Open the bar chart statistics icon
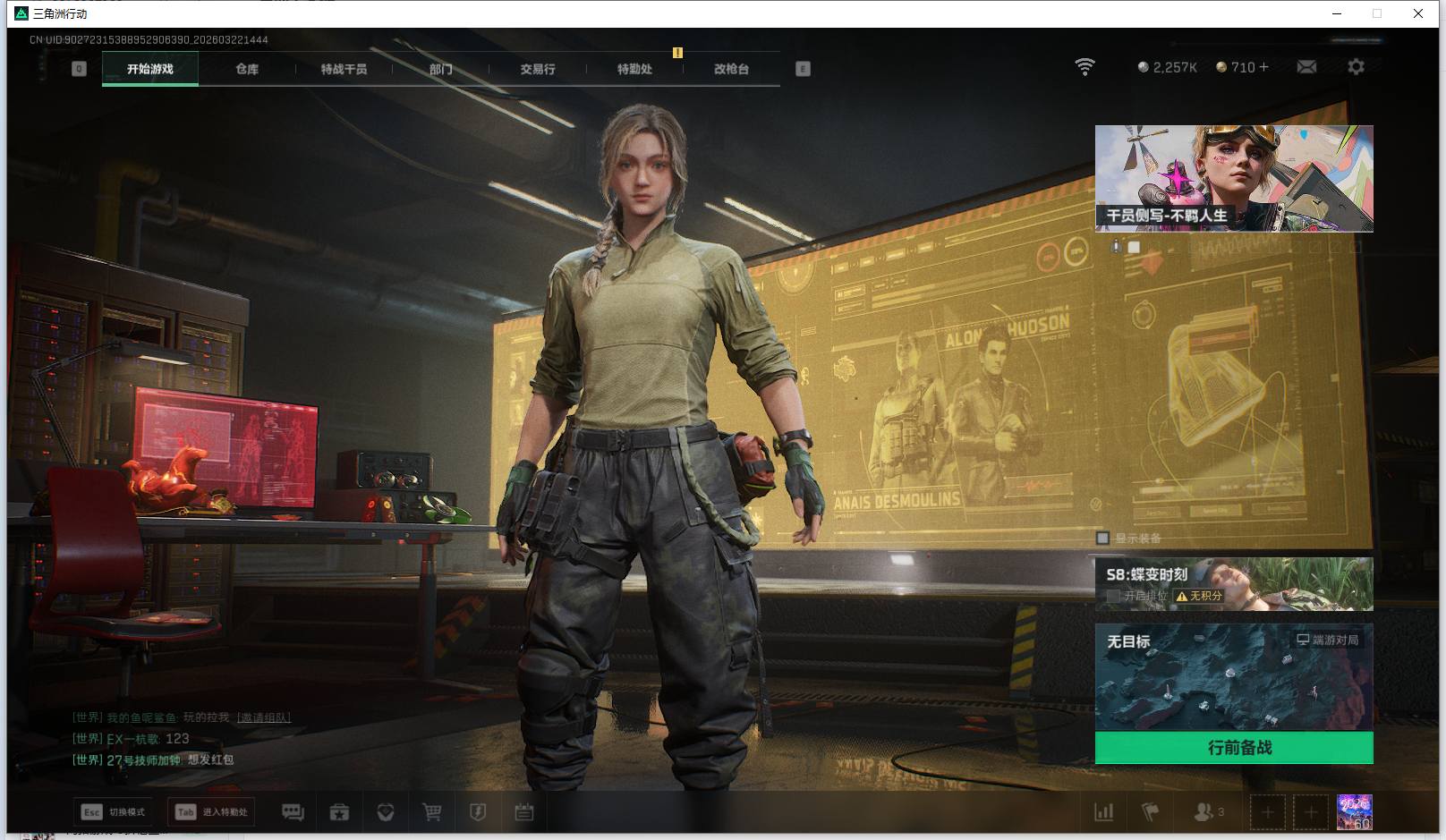The image size is (1446, 840). coord(1104,812)
